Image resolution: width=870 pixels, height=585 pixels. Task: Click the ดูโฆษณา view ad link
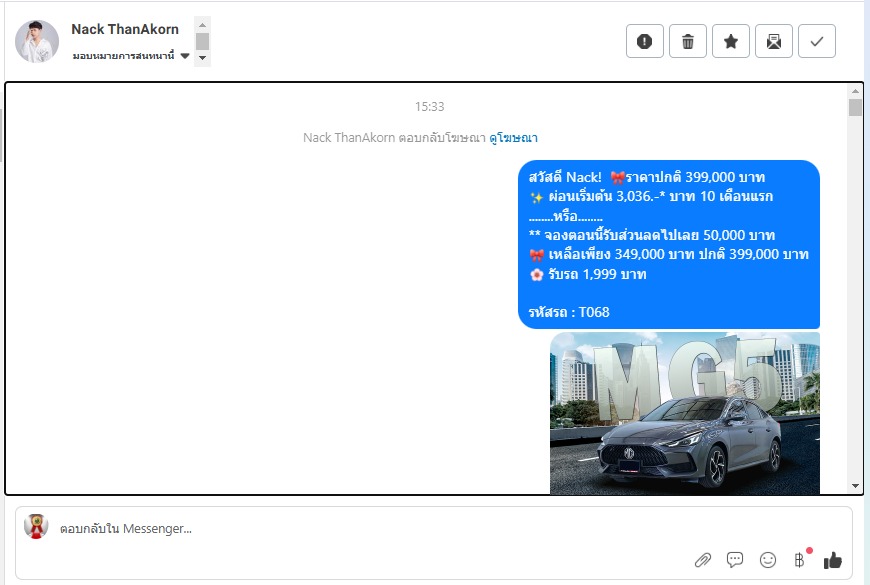pos(513,138)
